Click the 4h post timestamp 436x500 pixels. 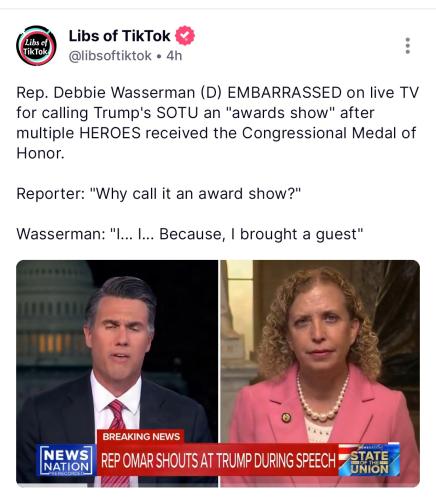[174, 56]
